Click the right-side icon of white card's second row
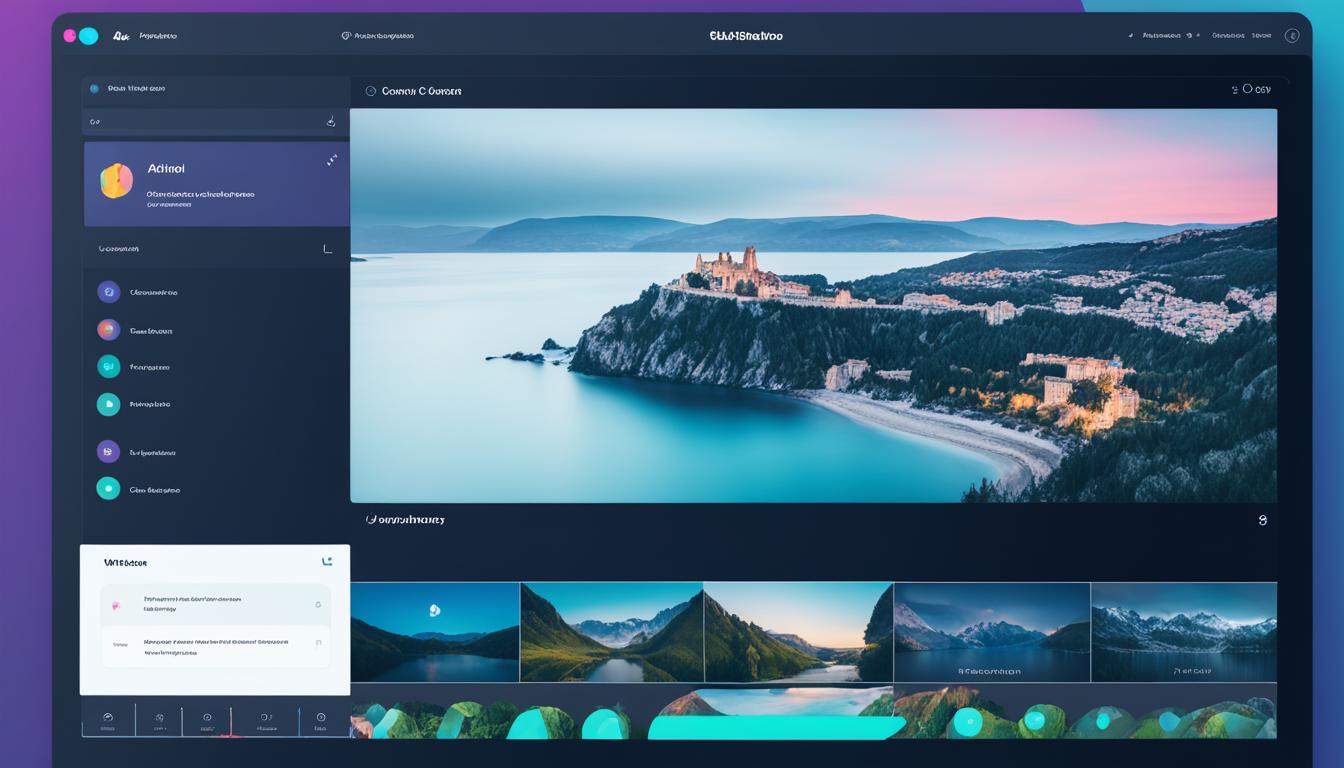The width and height of the screenshot is (1344, 768). (x=318, y=643)
